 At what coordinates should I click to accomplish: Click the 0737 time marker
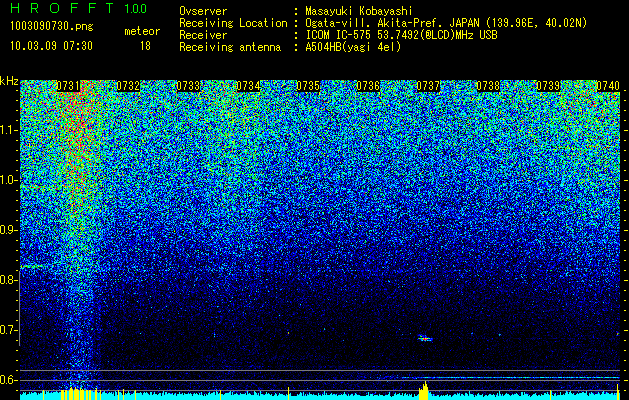tap(428, 86)
